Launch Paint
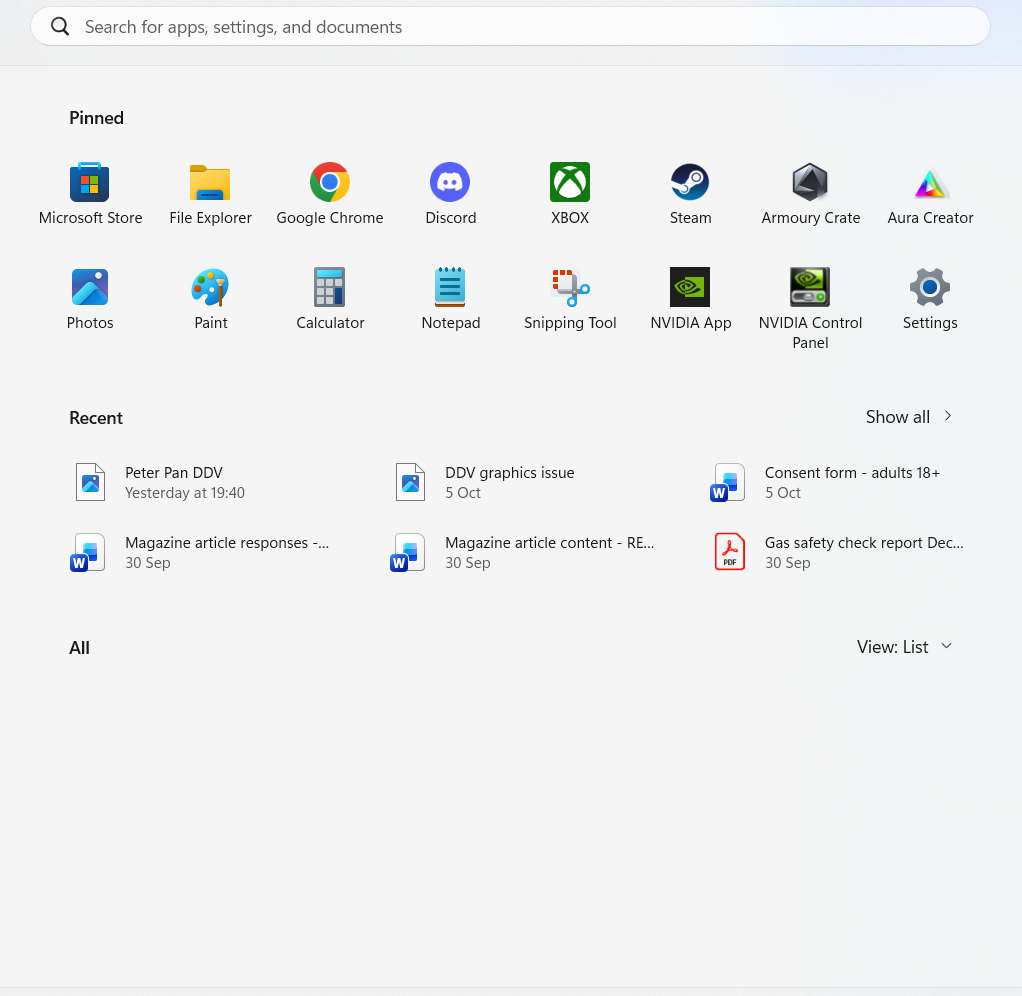Viewport: 1022px width, 996px height. pyautogui.click(x=210, y=299)
